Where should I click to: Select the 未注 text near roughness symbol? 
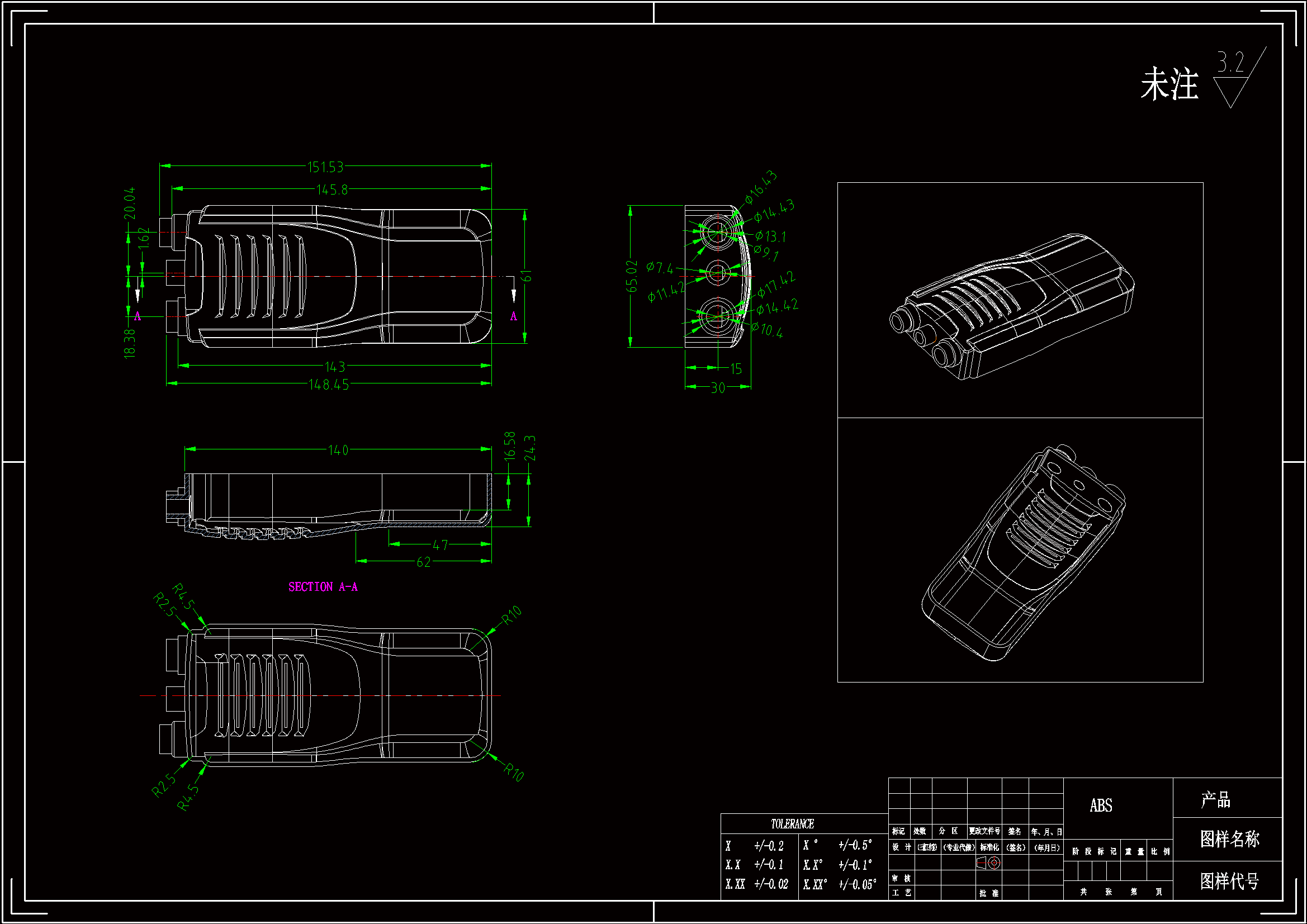coord(1169,84)
